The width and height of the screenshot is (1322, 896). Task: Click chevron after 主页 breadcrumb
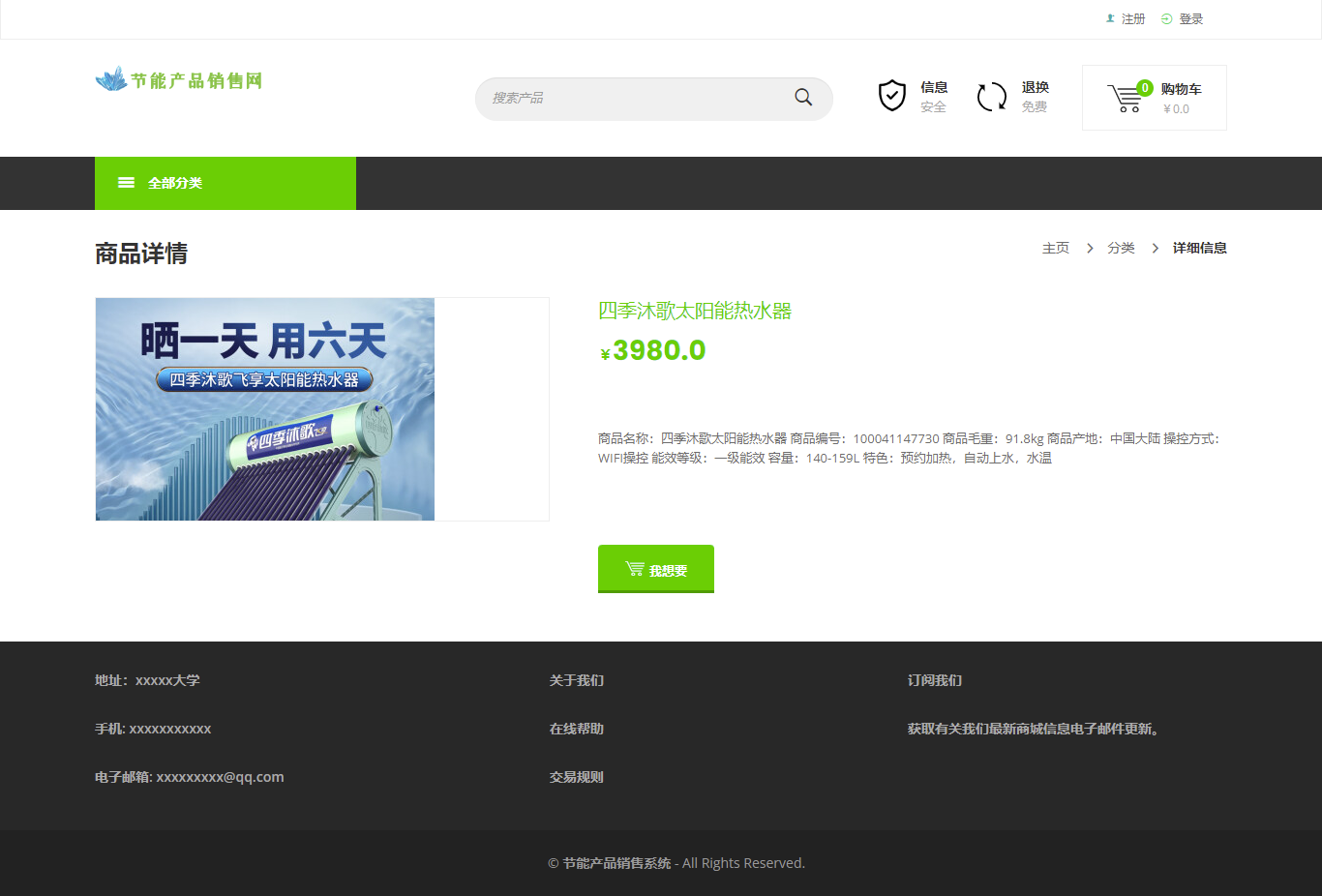1090,249
